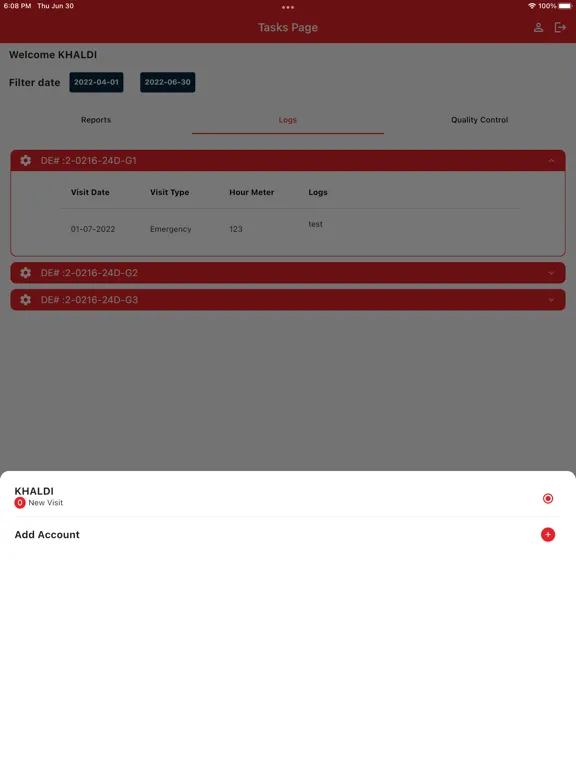Switch to the Reports tab
This screenshot has width=576, height=768.
coord(96,120)
